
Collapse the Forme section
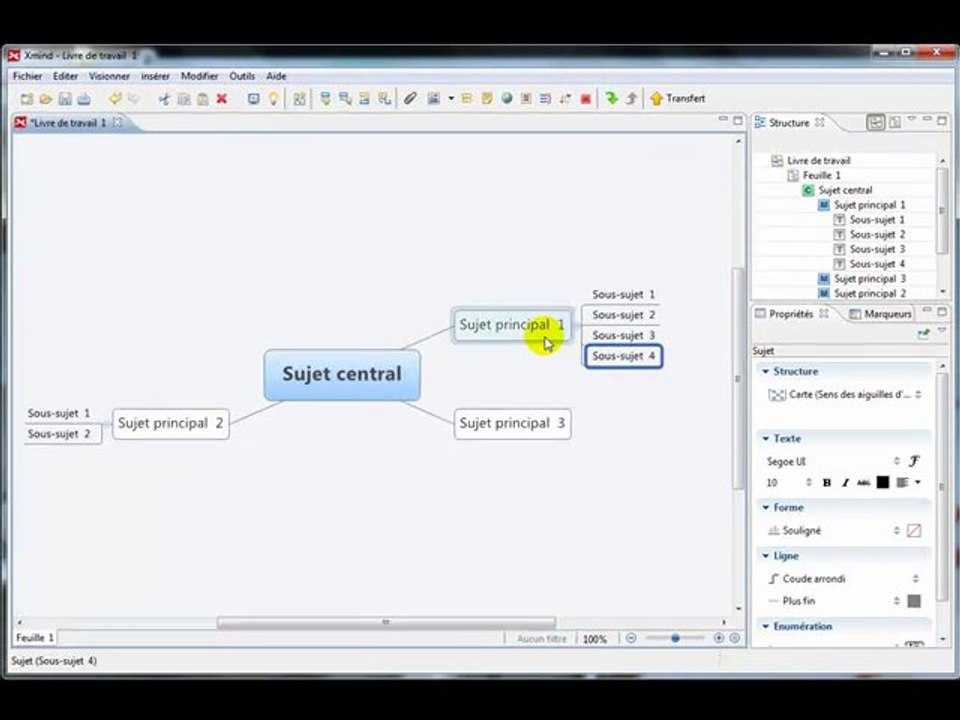click(x=765, y=507)
